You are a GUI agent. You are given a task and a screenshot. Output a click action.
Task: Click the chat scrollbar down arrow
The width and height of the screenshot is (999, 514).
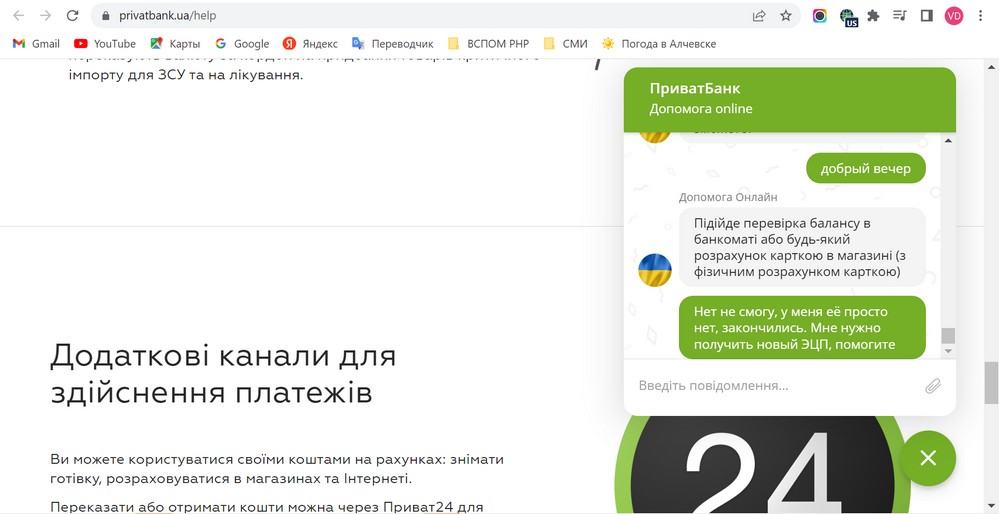point(948,351)
